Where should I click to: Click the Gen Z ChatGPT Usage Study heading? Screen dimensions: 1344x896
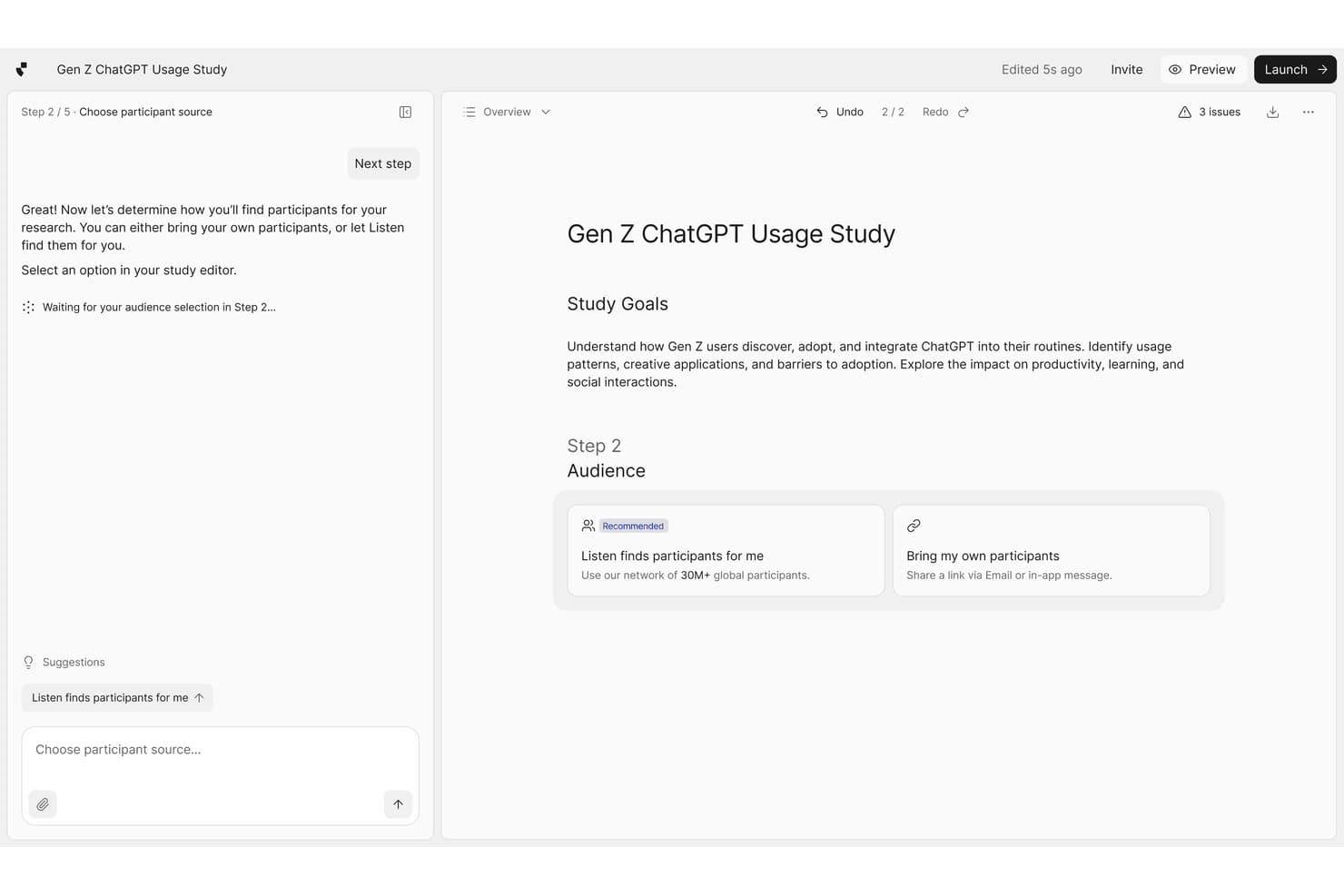point(731,234)
